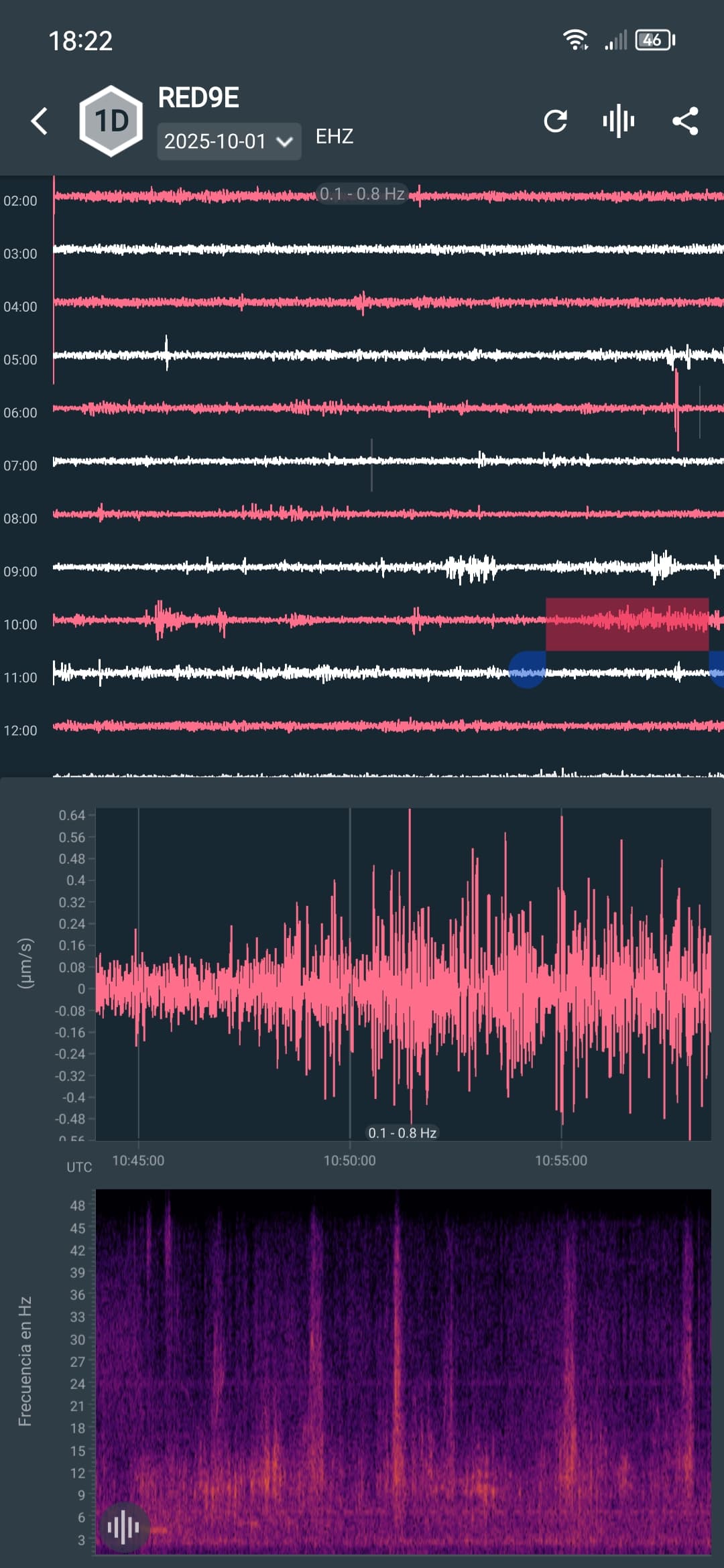Image resolution: width=724 pixels, height=1568 pixels.
Task: Tap the Wi-Fi status icon
Action: click(575, 40)
